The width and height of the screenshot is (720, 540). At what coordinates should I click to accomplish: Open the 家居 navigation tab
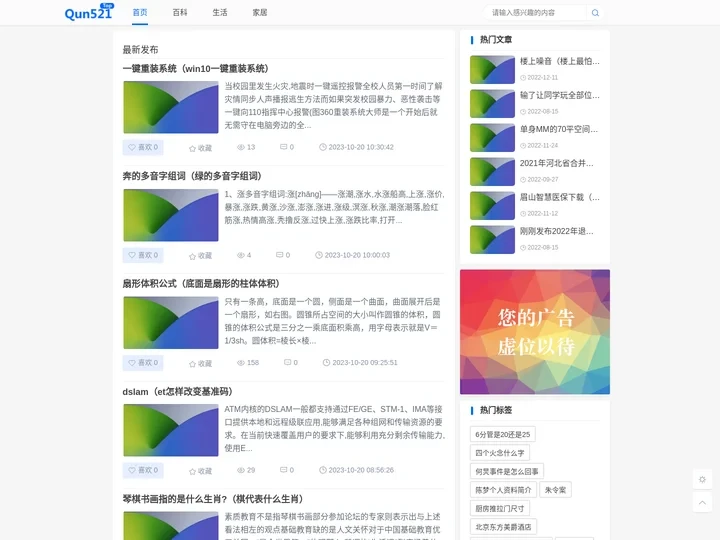259,12
